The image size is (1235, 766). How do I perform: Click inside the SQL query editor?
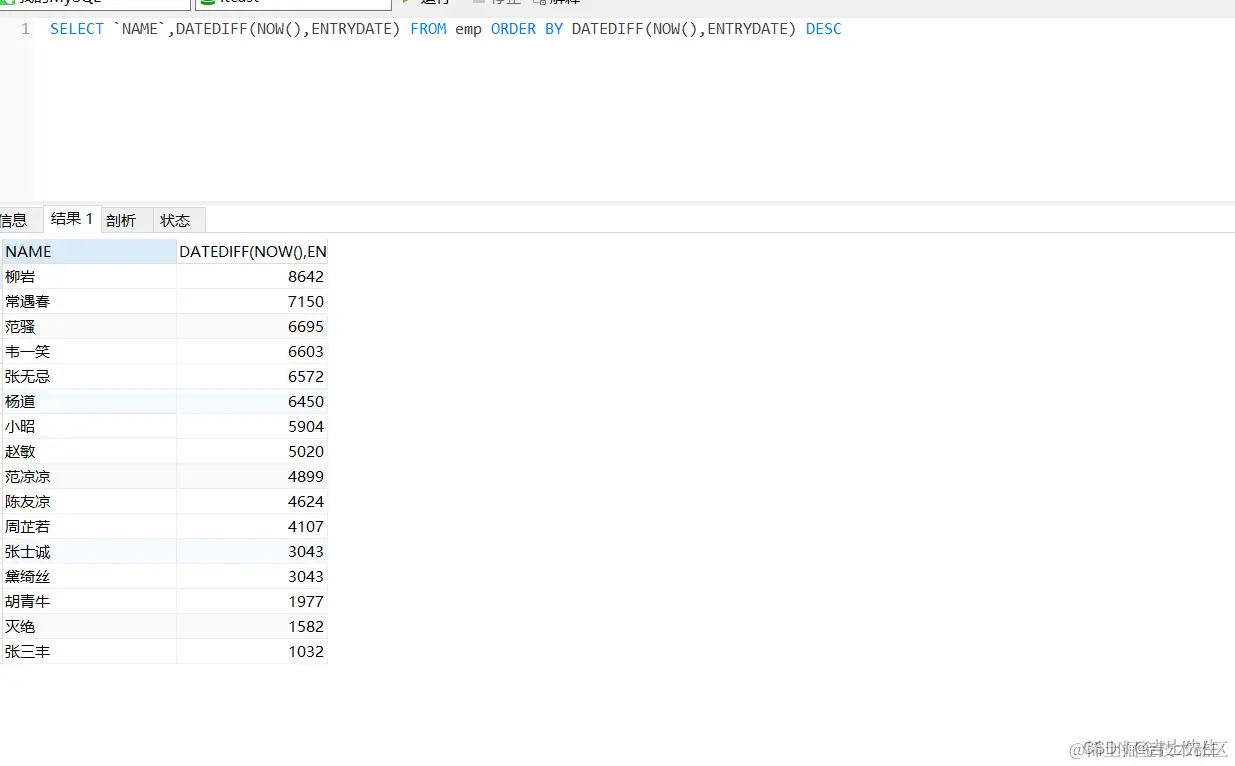[634, 110]
